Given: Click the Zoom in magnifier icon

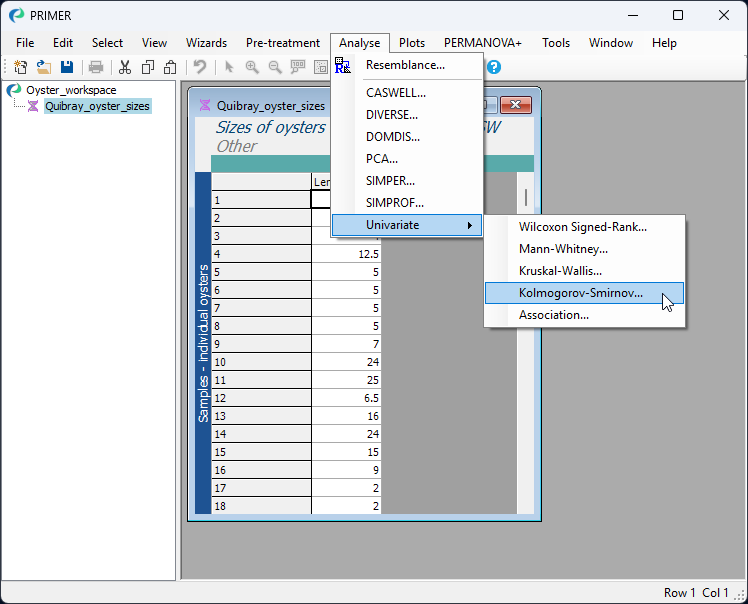Looking at the screenshot, I should click(252, 67).
